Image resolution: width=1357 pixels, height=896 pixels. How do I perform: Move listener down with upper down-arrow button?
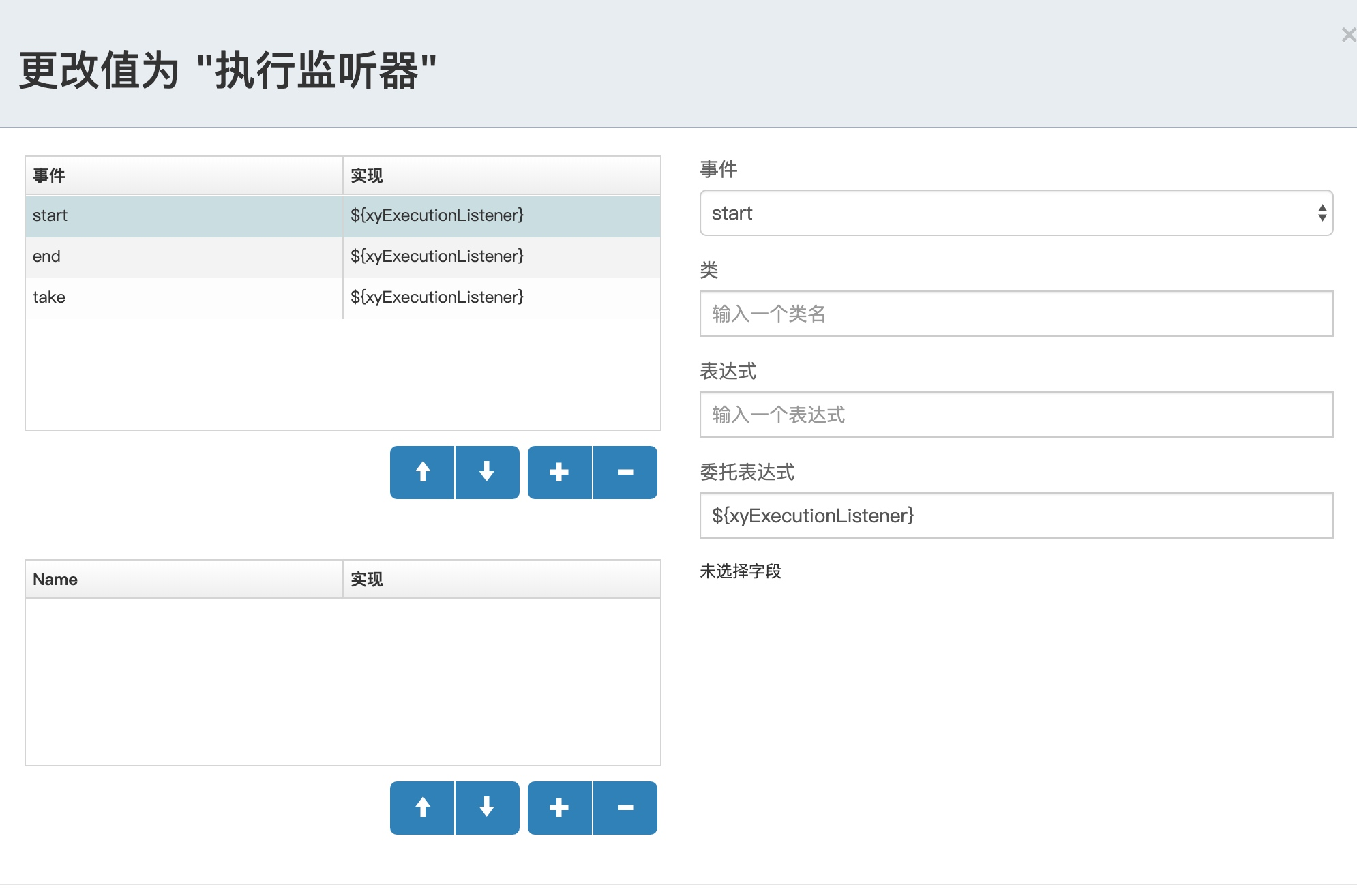(x=487, y=473)
